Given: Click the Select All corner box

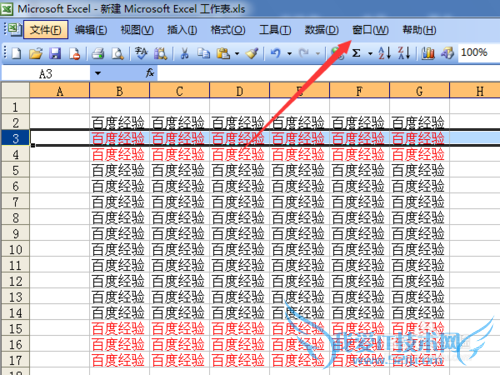Looking at the screenshot, I should coord(15,90).
